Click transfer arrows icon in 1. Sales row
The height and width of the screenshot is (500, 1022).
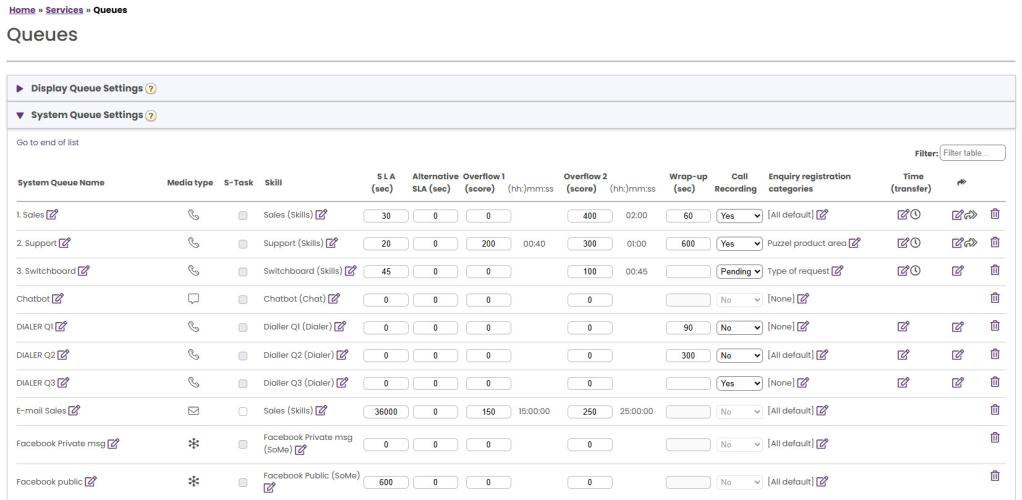tap(973, 215)
